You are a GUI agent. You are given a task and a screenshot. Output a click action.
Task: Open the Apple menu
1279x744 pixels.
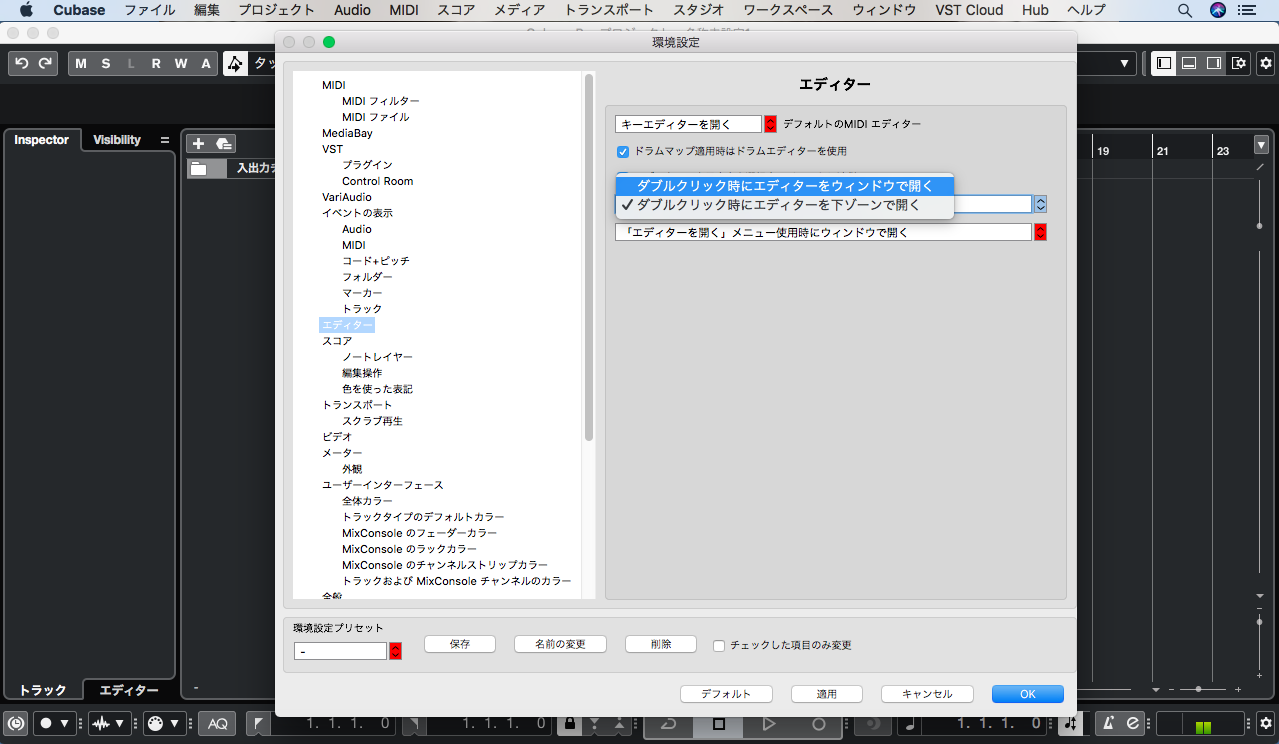click(26, 10)
